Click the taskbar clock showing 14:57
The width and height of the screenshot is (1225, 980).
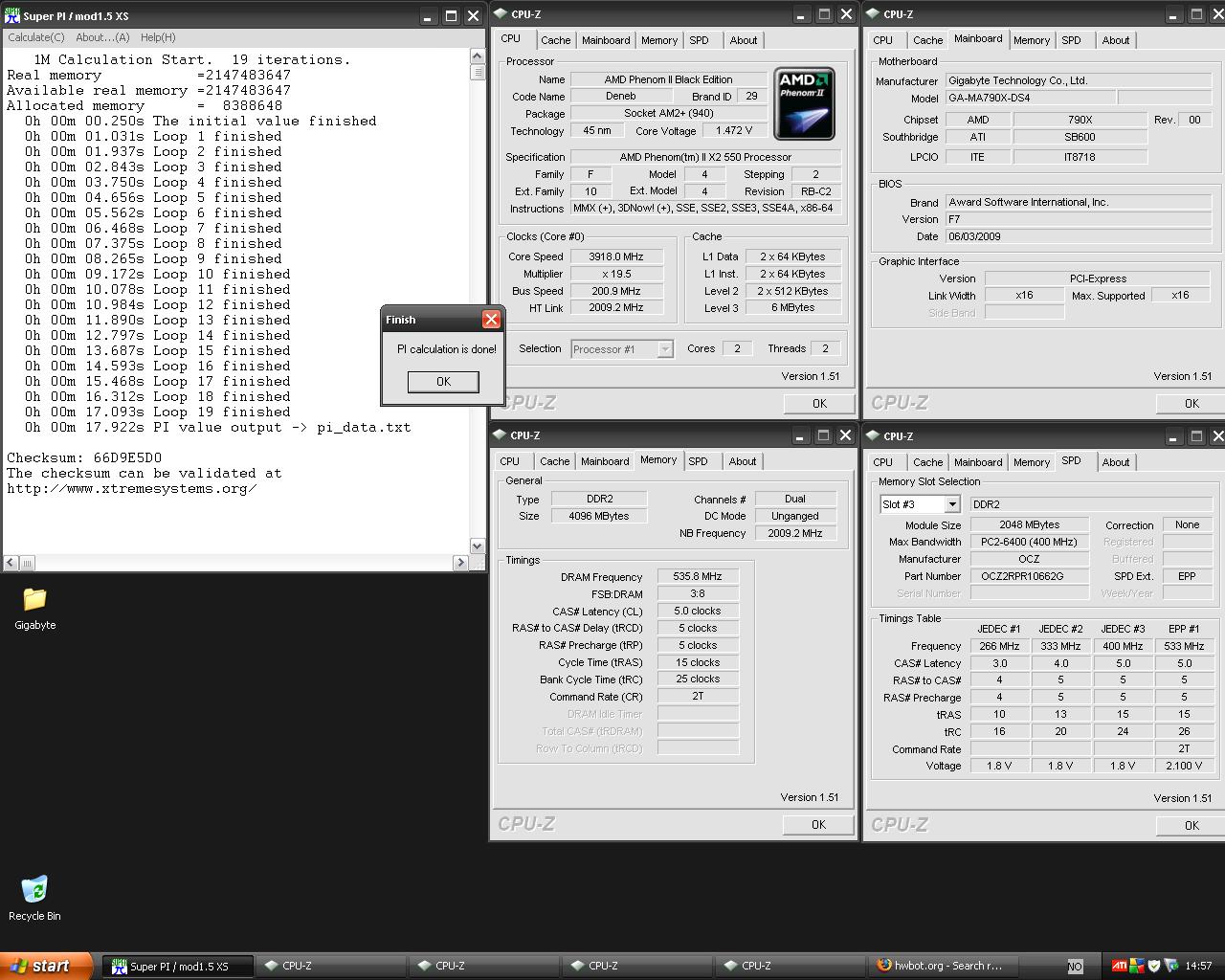(x=1198, y=966)
